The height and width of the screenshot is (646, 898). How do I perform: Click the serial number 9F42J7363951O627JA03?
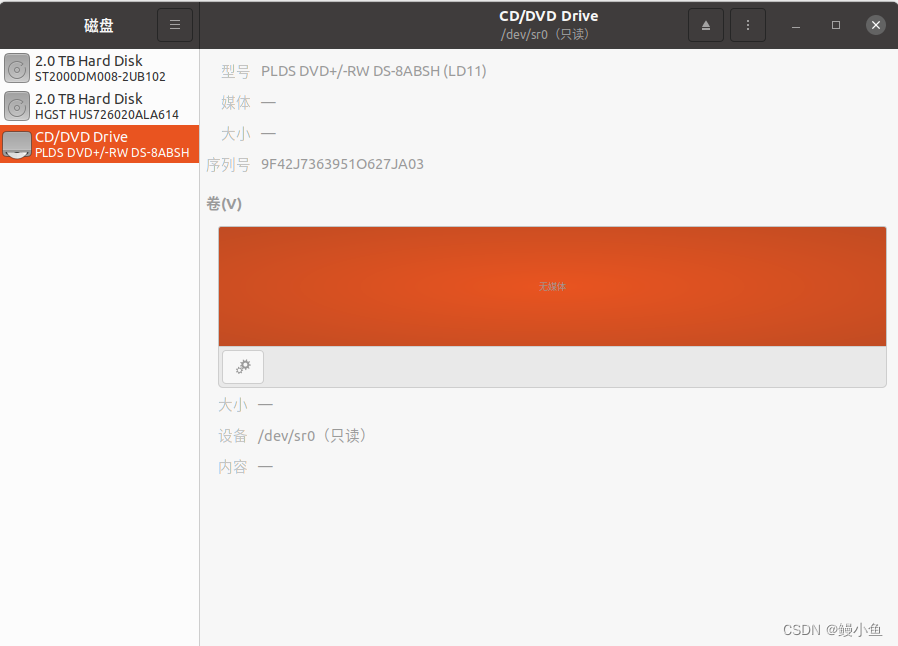click(x=342, y=164)
